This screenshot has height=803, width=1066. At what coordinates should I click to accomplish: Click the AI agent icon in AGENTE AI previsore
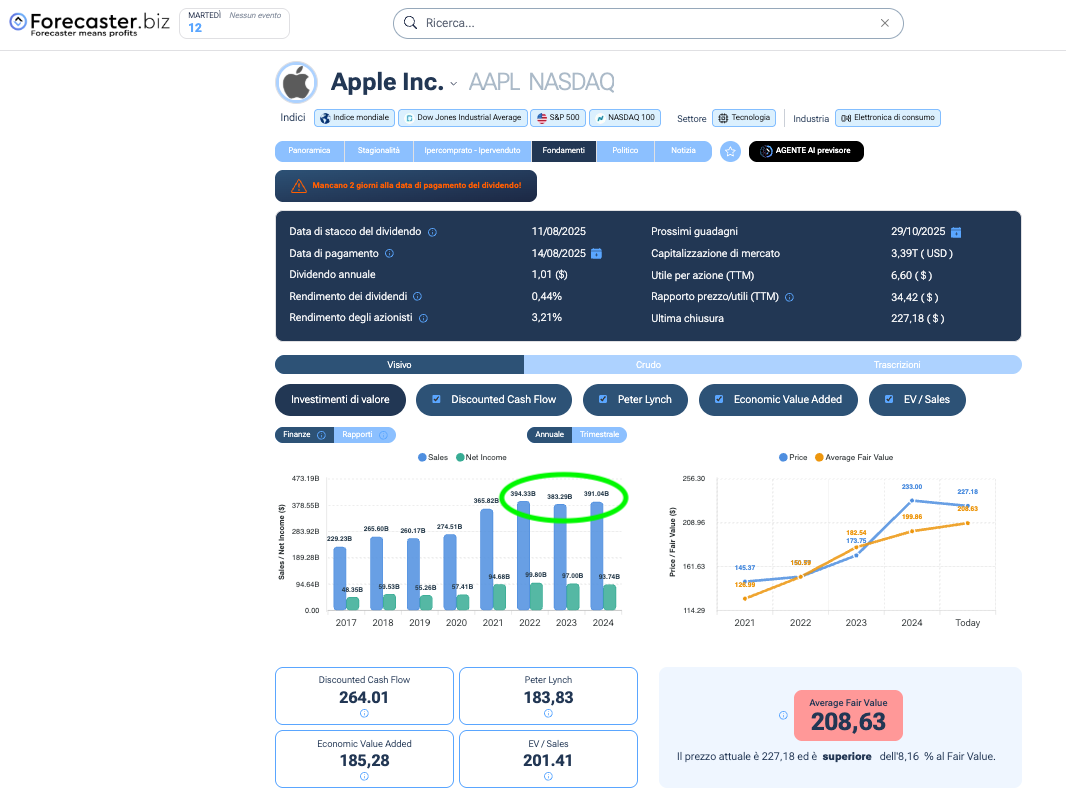pos(766,151)
